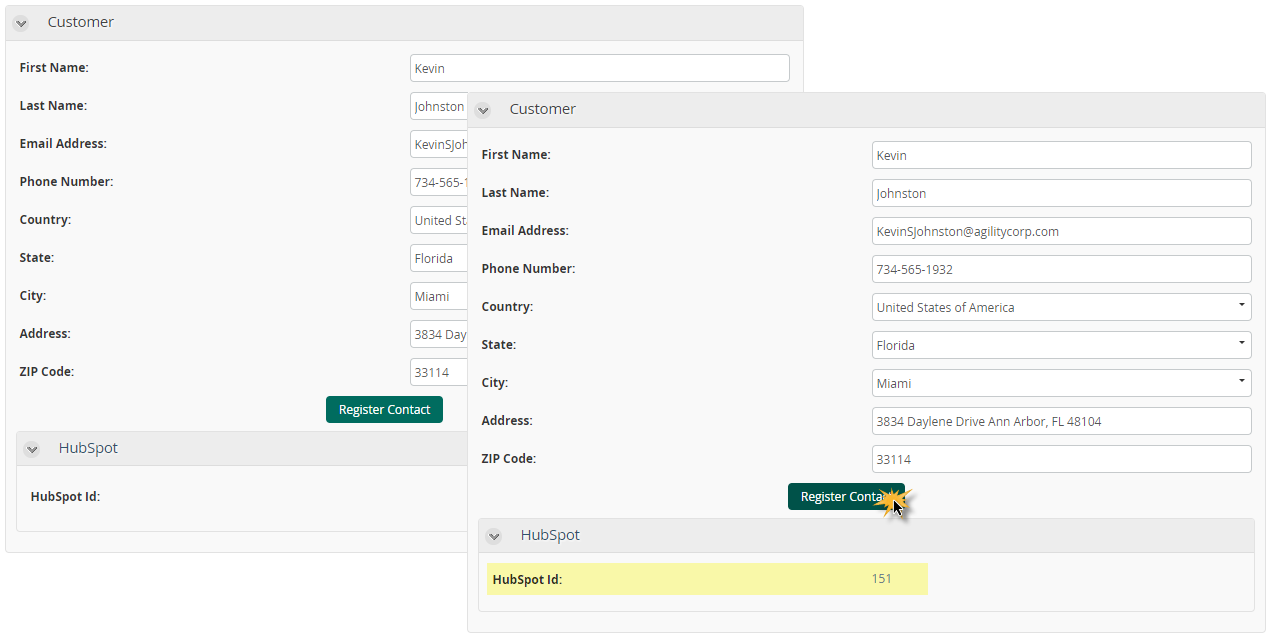Click the highlighted HubSpot Id label in front form
Viewport: 1266px width, 633px height.
click(x=527, y=579)
